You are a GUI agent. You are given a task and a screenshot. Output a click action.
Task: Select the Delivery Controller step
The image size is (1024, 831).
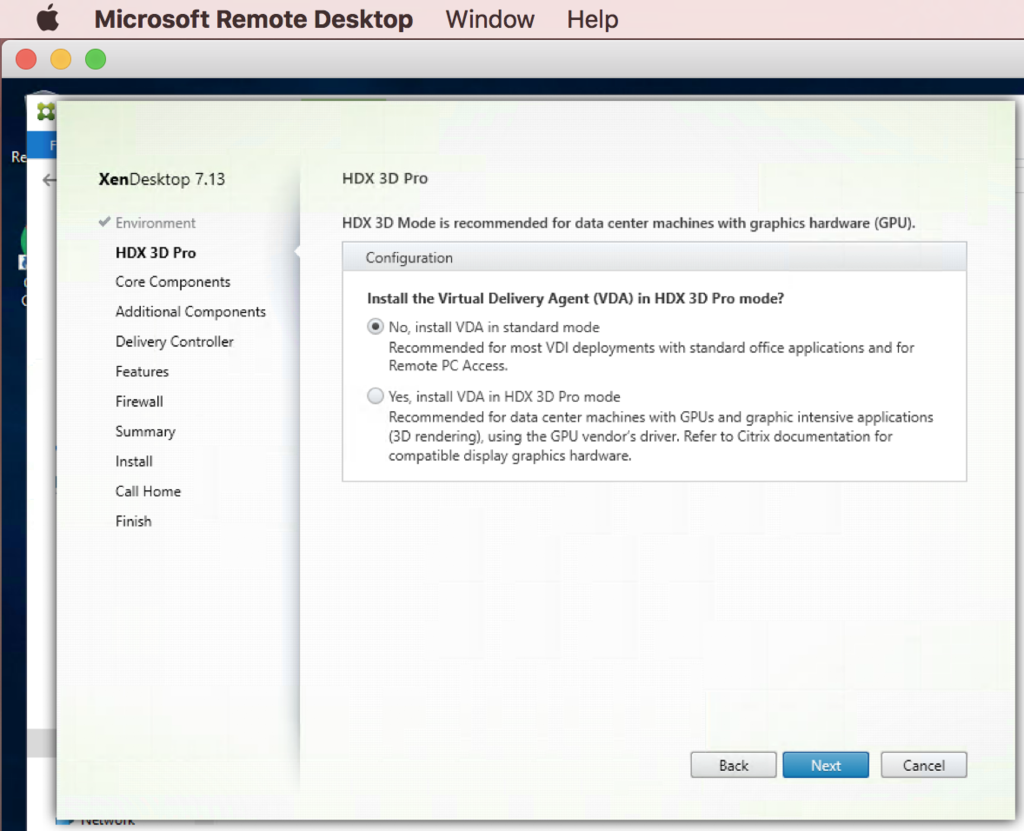[174, 342]
